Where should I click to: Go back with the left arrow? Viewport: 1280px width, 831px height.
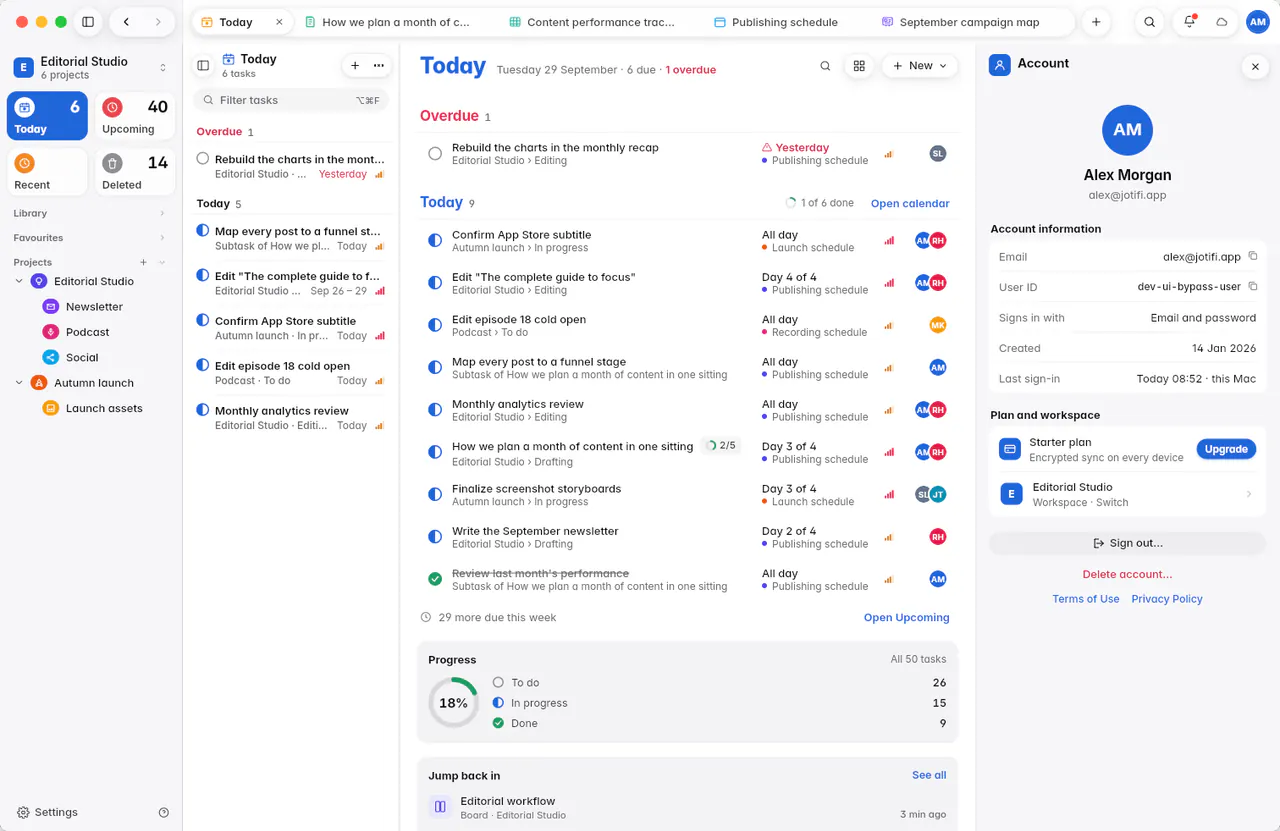coord(126,22)
